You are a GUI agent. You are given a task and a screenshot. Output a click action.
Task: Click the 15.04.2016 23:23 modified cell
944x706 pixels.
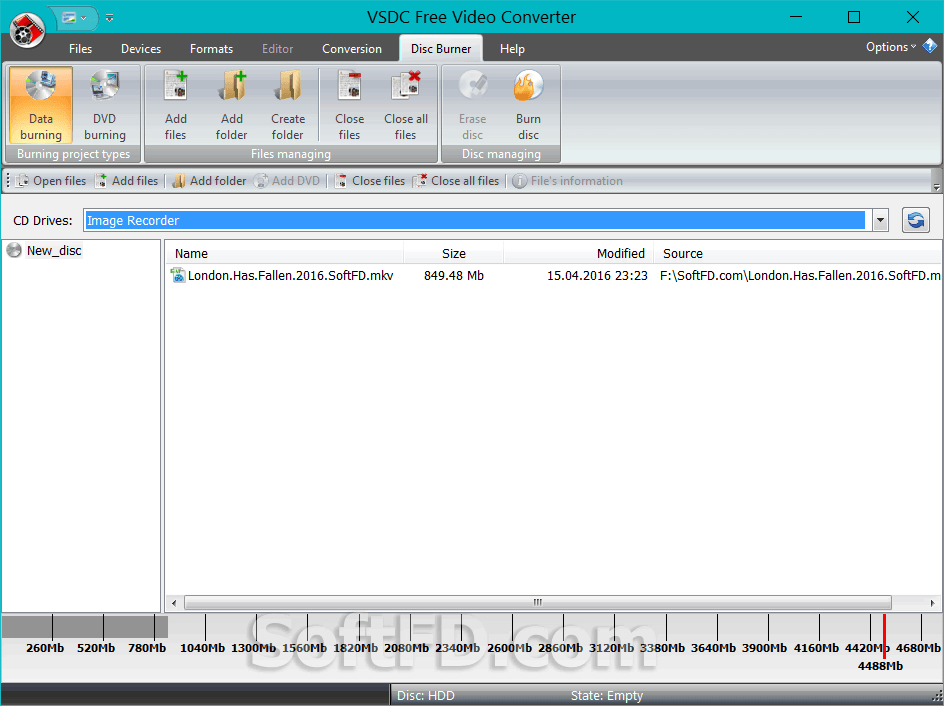[597, 276]
